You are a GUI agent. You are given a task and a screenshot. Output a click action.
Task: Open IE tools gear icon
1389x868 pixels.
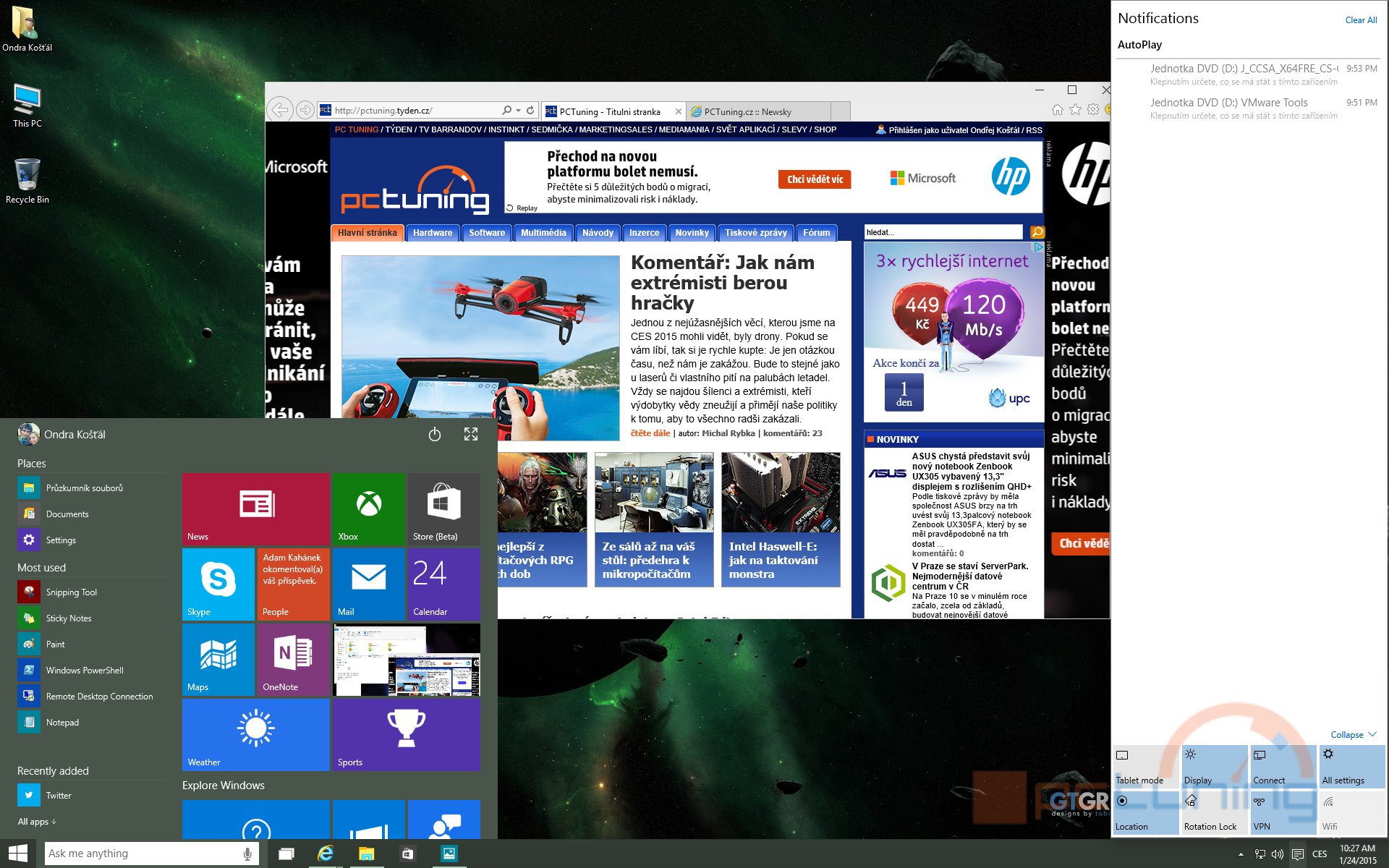click(x=1093, y=109)
